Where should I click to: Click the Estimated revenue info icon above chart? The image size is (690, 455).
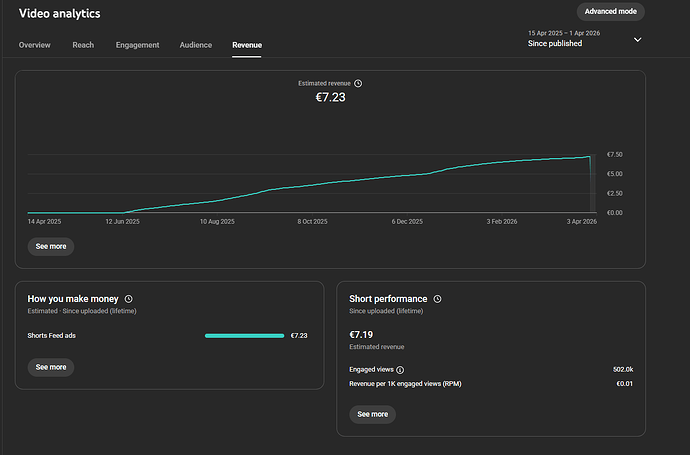tap(358, 84)
